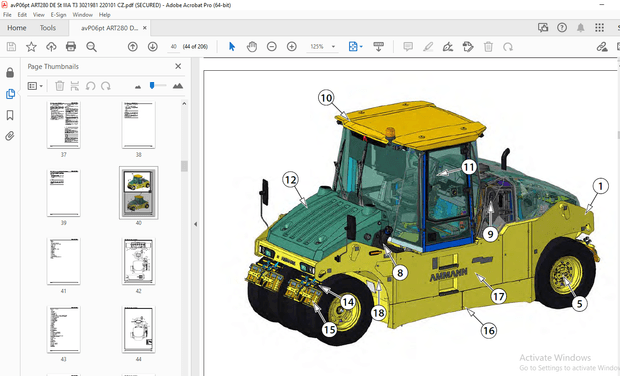Delete the page using the toolbar trash icon
The width and height of the screenshot is (620, 376).
click(x=488, y=47)
